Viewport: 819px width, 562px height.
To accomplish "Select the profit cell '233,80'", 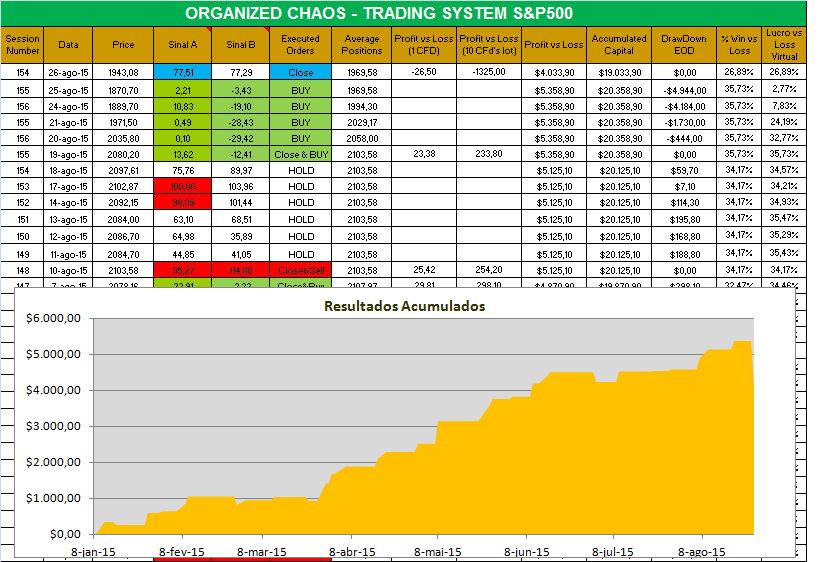I will 489,154.
